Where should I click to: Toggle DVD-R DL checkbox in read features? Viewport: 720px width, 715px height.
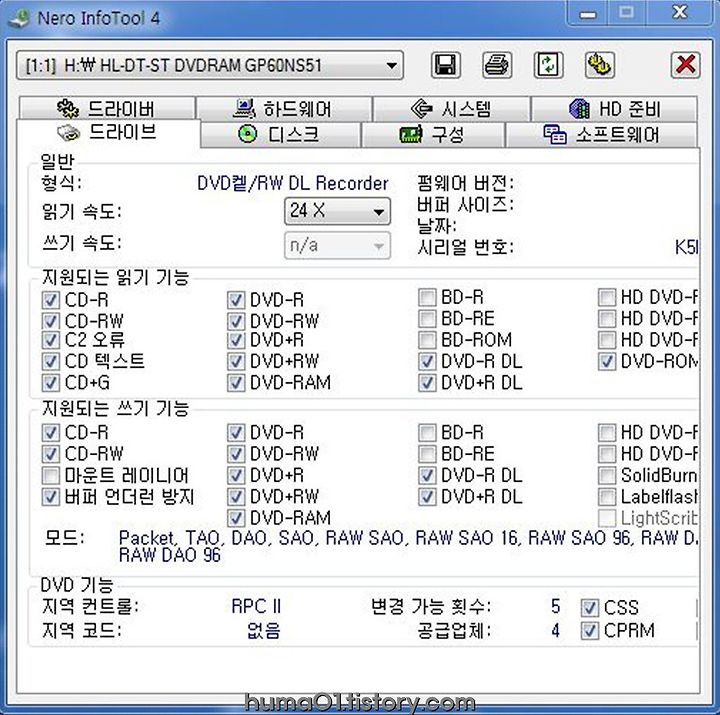(x=427, y=361)
